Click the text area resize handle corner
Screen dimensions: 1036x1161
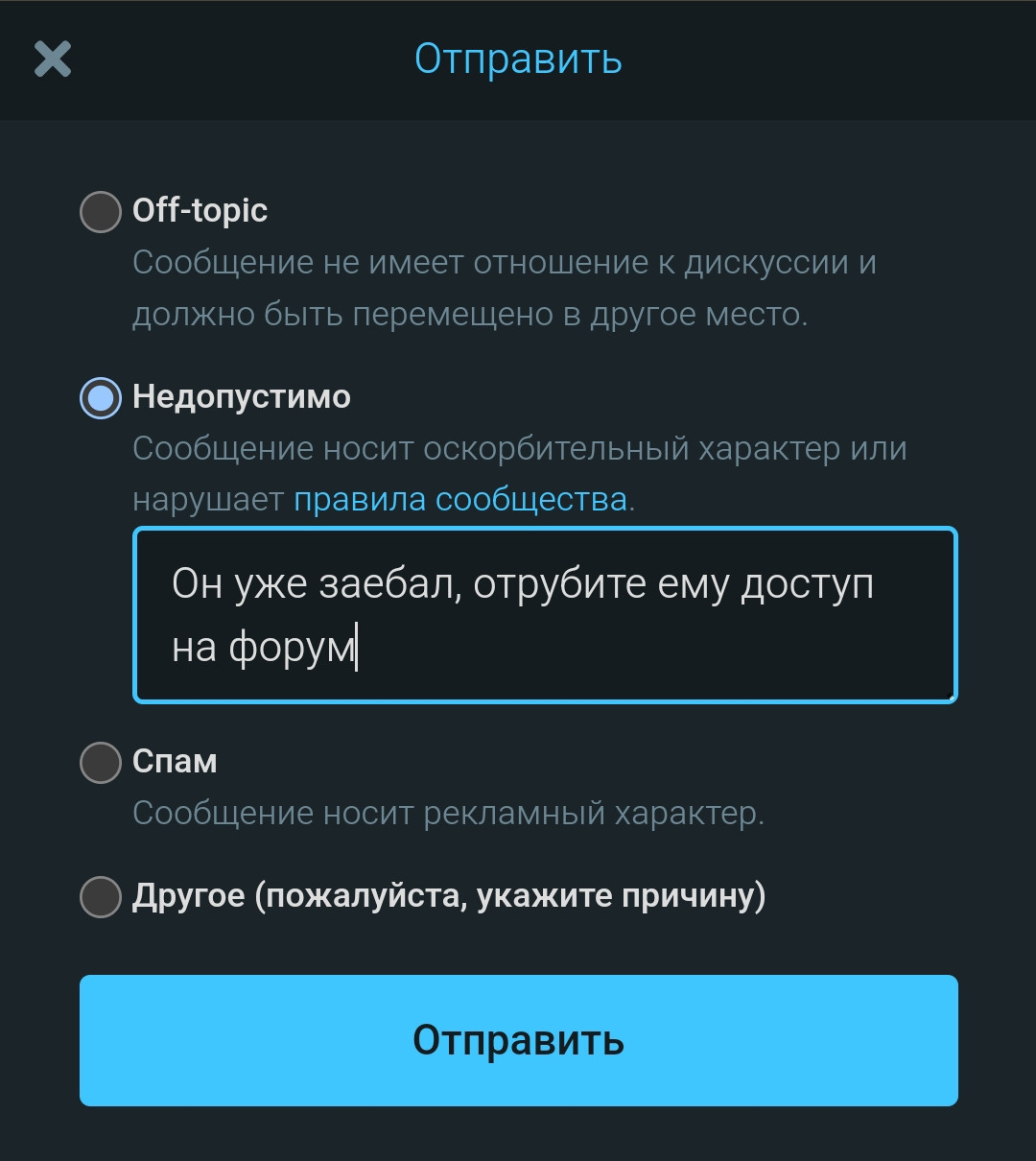coord(949,695)
